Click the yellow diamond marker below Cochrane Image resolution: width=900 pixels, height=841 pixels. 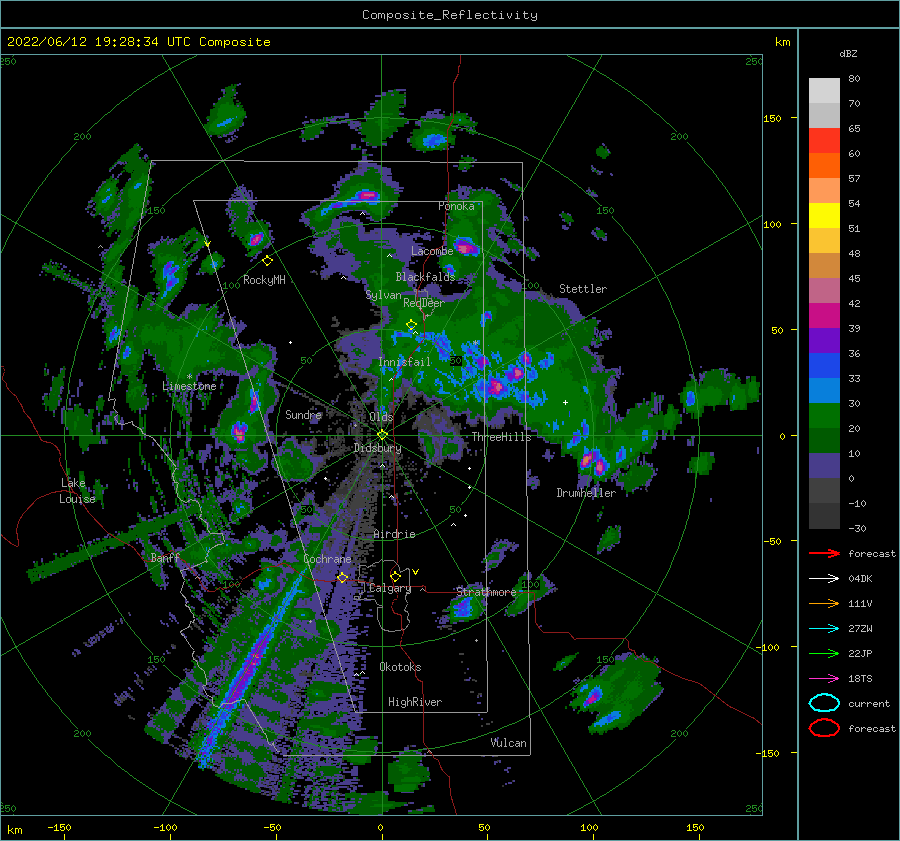[x=342, y=577]
